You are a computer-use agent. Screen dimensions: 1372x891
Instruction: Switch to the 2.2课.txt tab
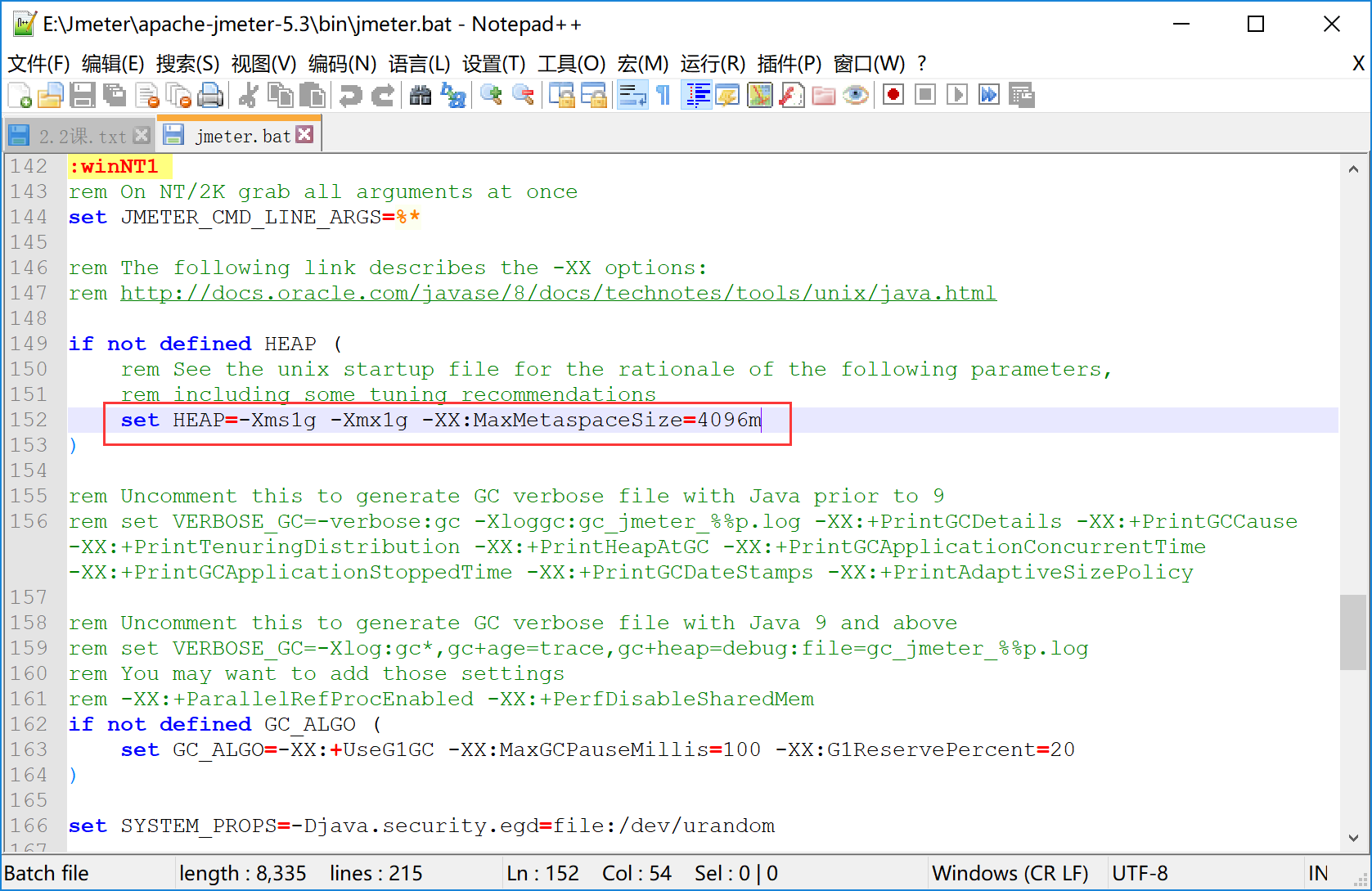pyautogui.click(x=83, y=137)
